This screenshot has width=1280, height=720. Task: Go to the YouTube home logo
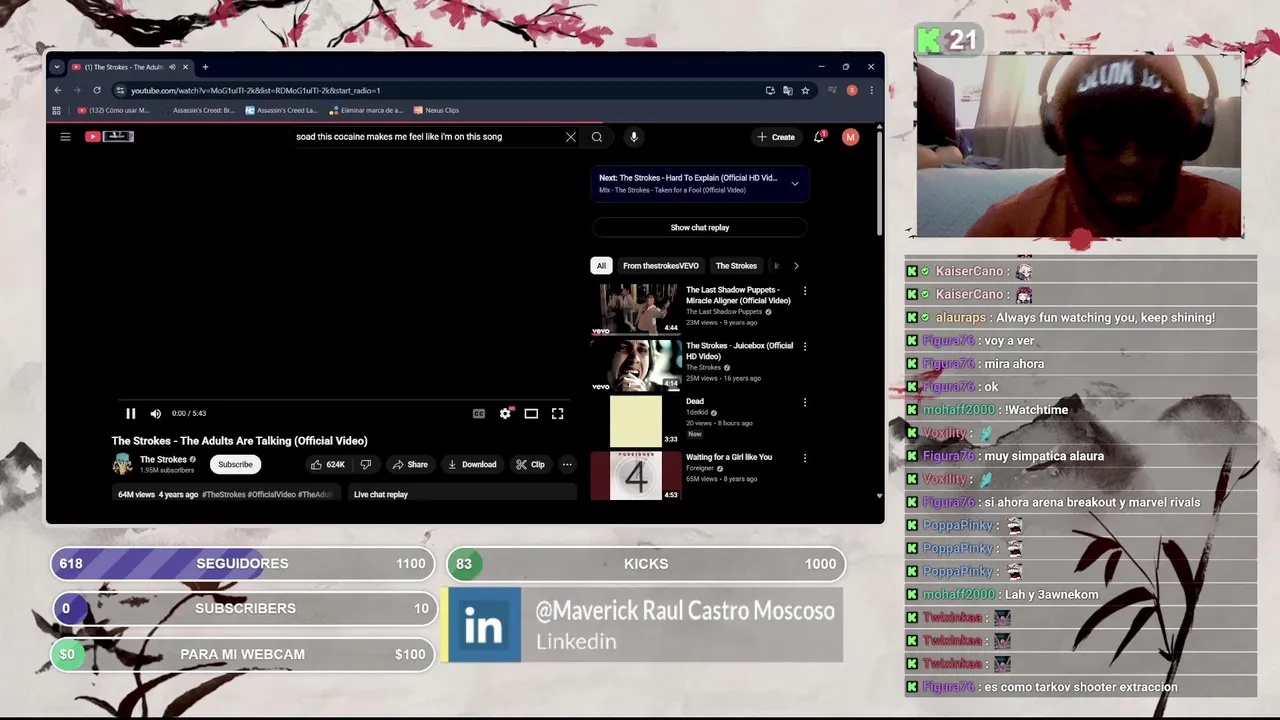coord(109,137)
